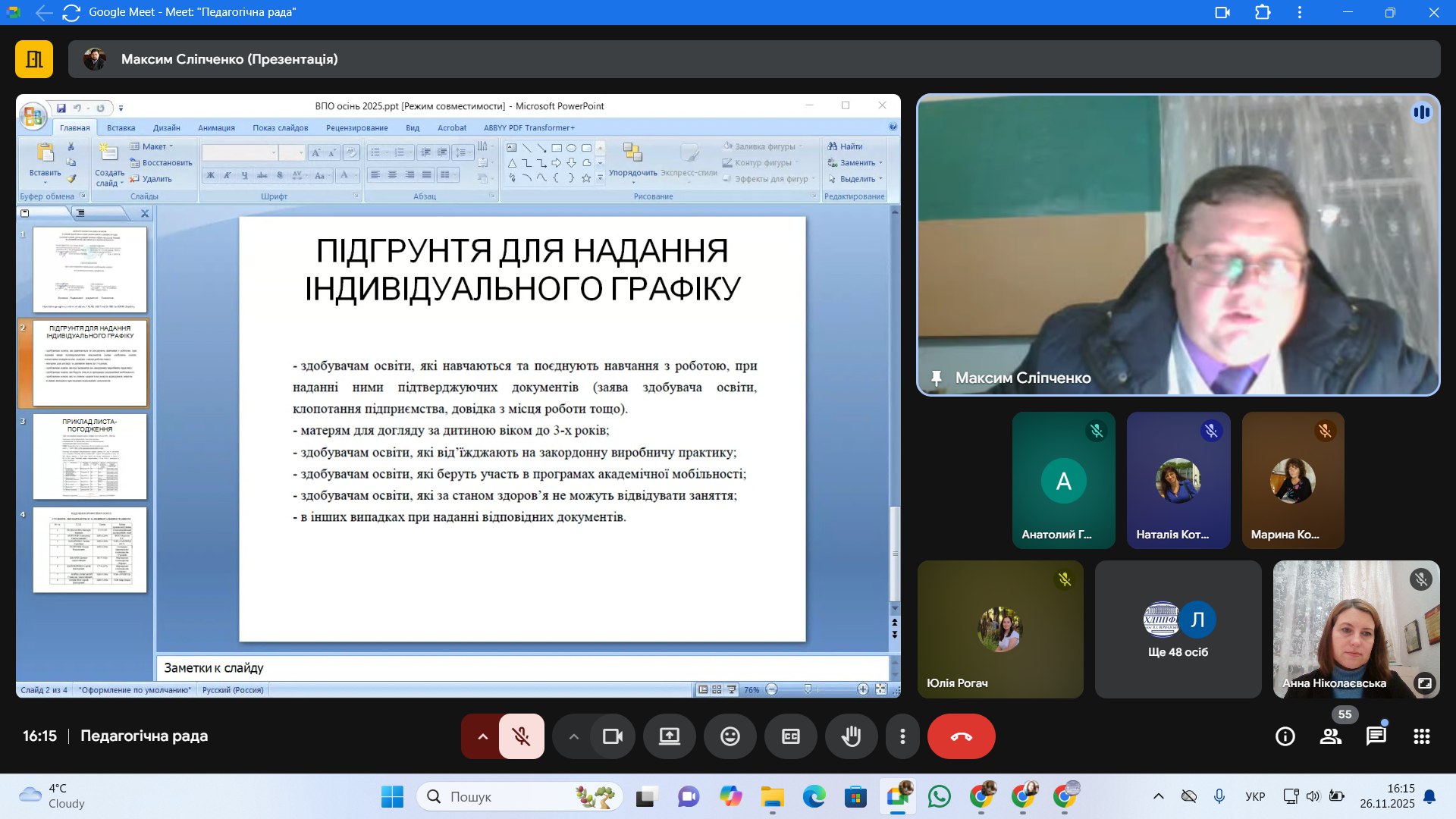Viewport: 1456px width, 819px height.
Task: Open Google Meet app menu dots
Action: [1299, 12]
